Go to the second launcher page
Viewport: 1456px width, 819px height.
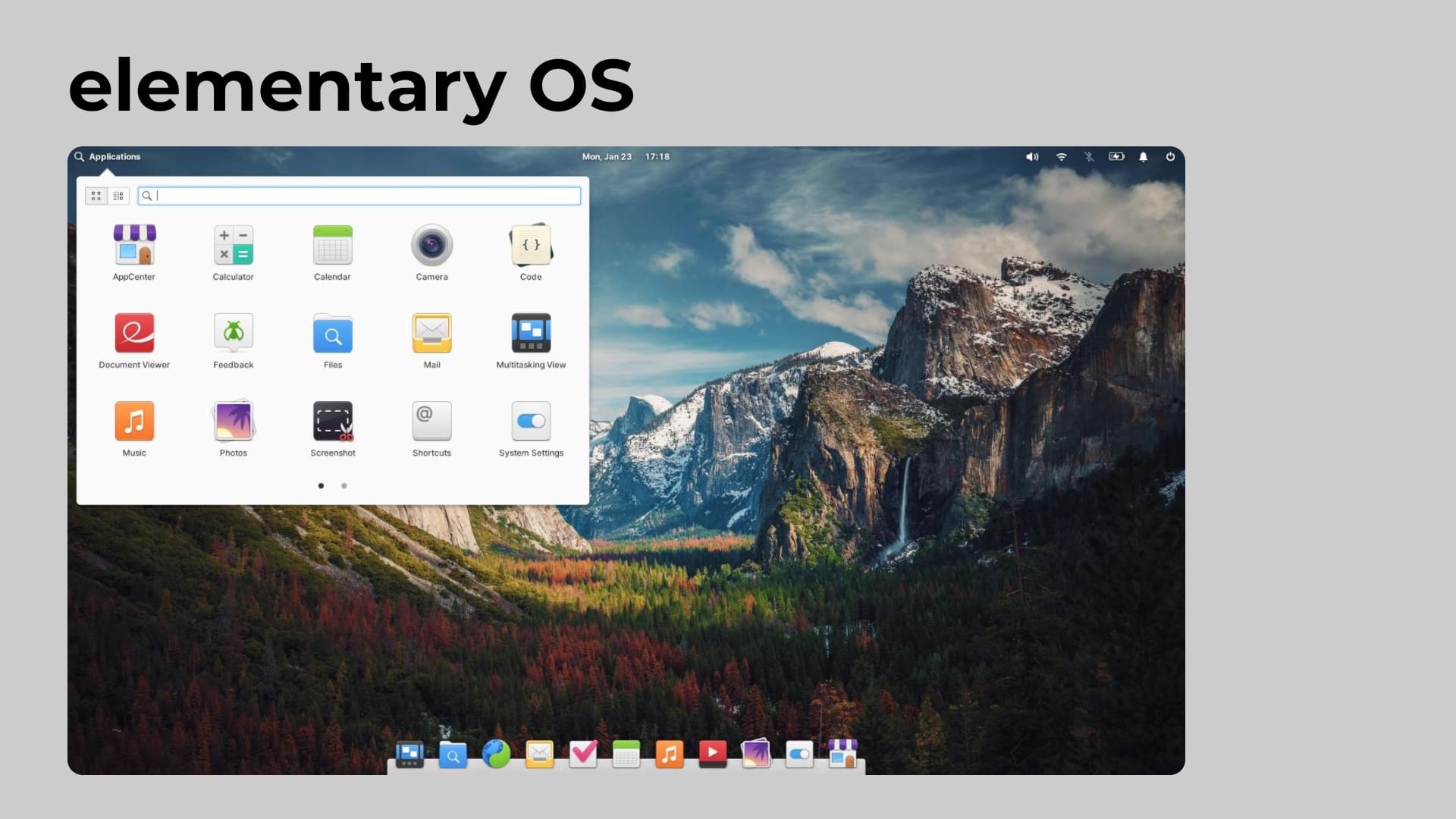tap(344, 485)
